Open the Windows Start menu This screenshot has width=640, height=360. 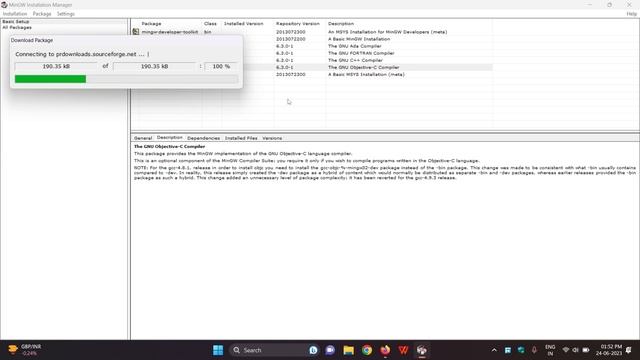218,350
